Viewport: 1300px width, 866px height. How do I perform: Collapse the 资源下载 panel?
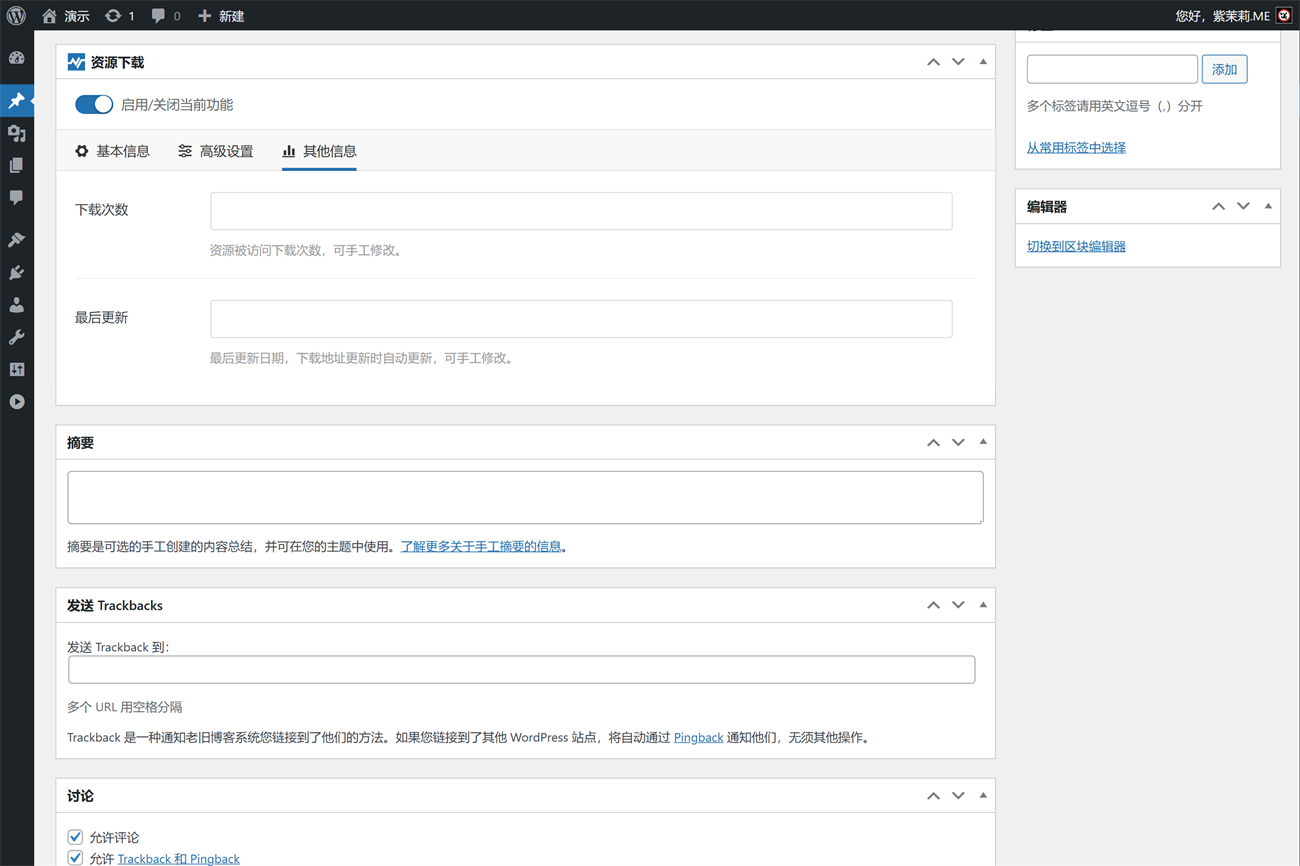click(x=983, y=62)
